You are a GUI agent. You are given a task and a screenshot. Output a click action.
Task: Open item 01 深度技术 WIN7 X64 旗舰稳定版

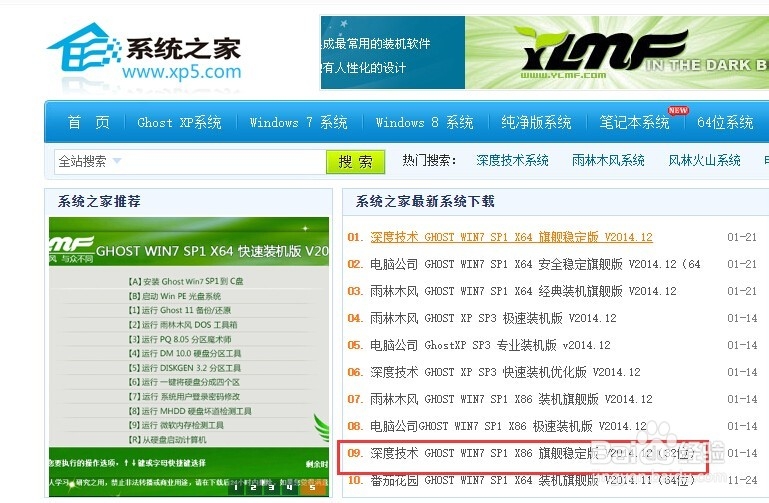pos(511,237)
